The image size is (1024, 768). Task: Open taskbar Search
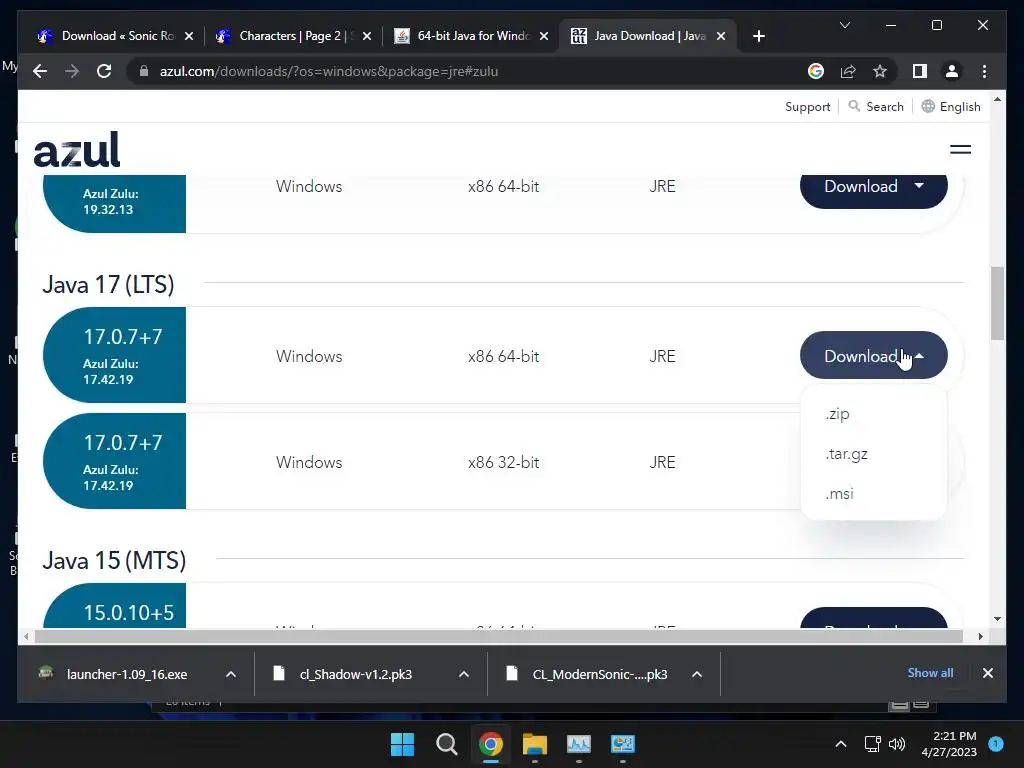(447, 744)
